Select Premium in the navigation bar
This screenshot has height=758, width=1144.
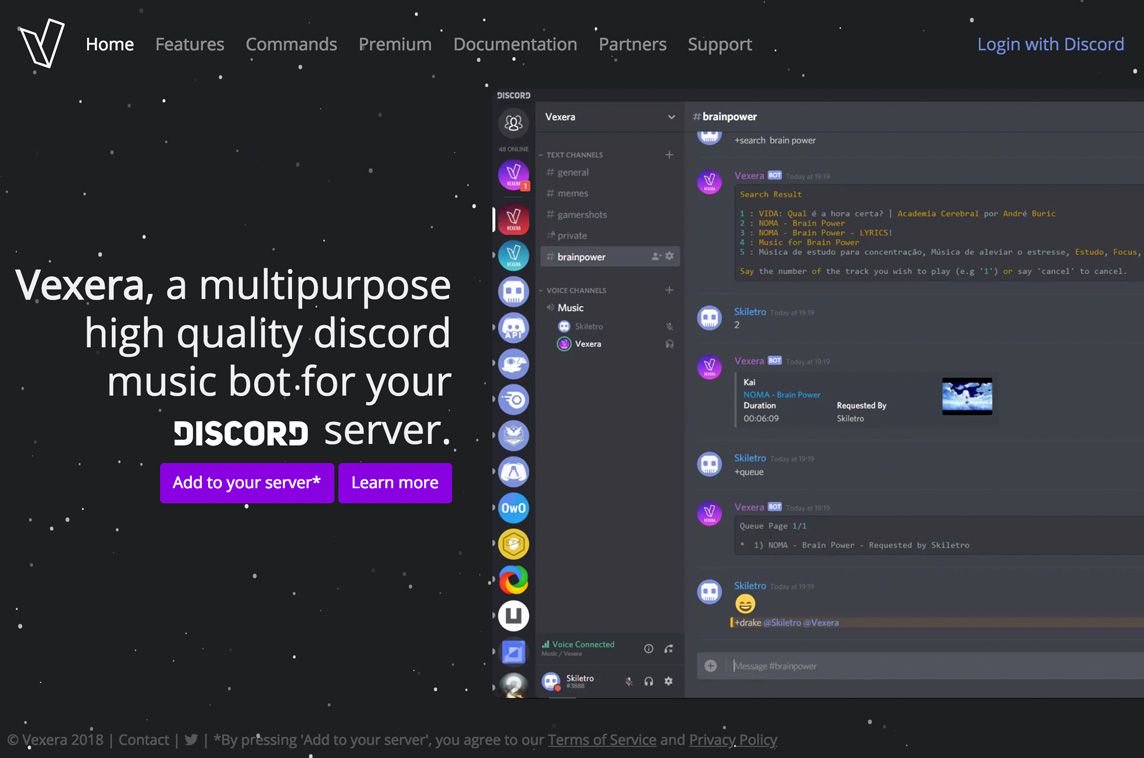394,44
